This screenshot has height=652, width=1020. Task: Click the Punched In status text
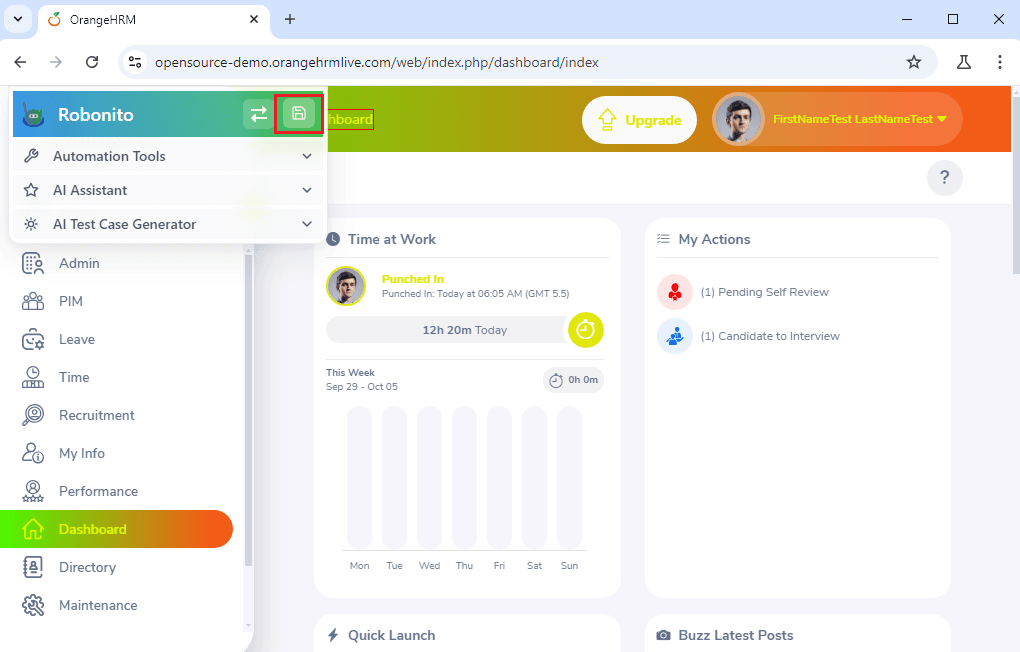coord(412,278)
